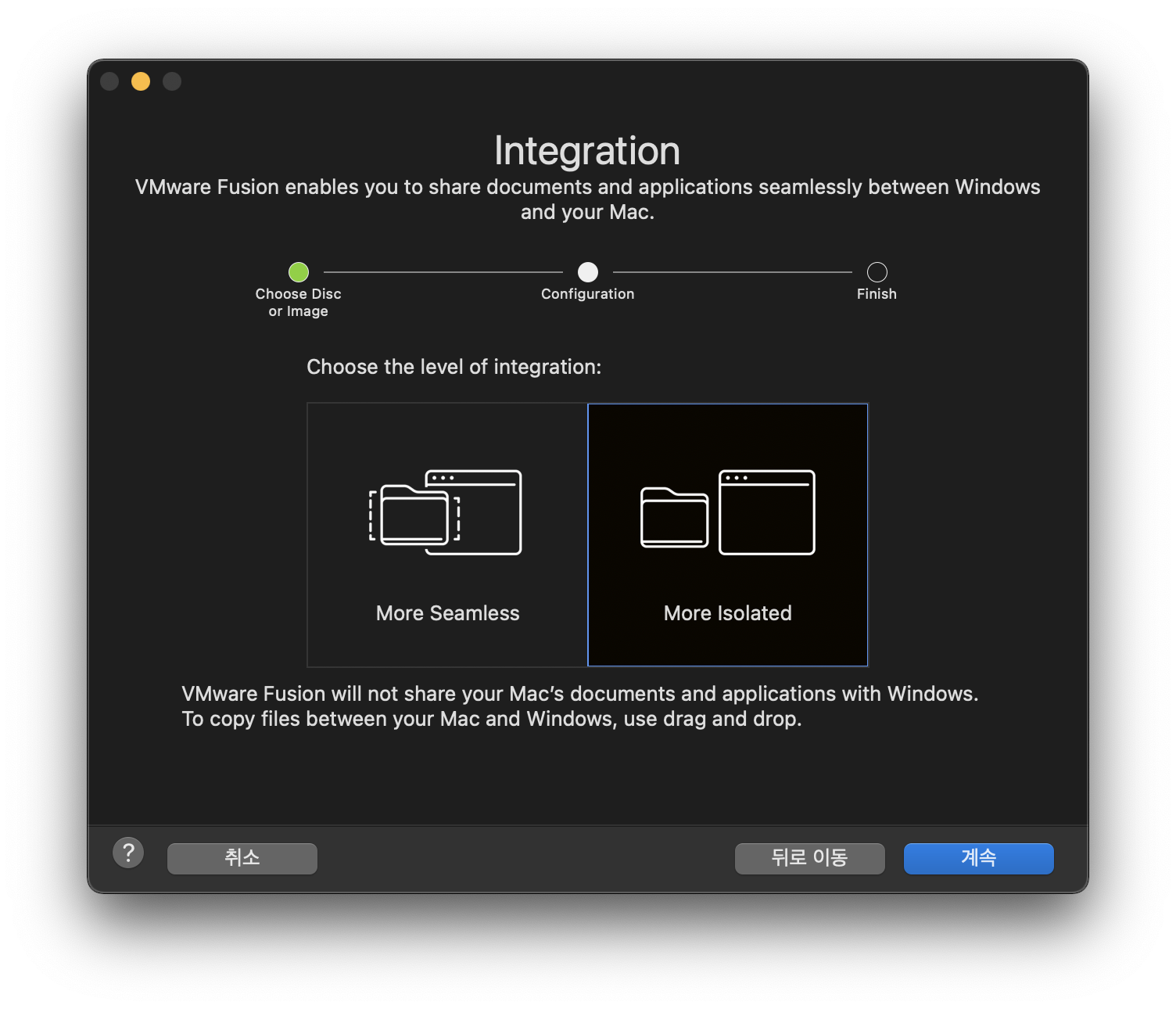The image size is (1176, 1009).
Task: Click the Choose Disc or Image step indicator
Action: pos(299,272)
